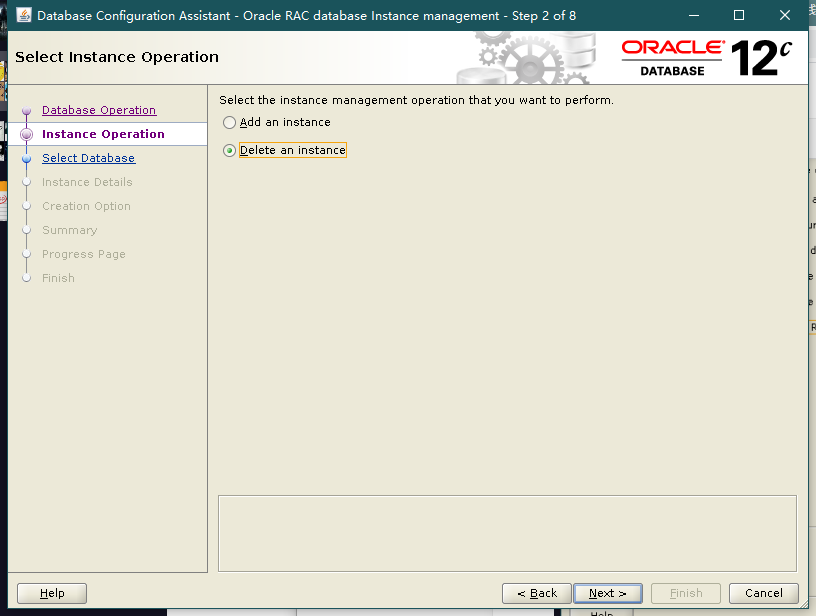Click the Creation Option step label
Screen dimensions: 816x616
click(86, 206)
